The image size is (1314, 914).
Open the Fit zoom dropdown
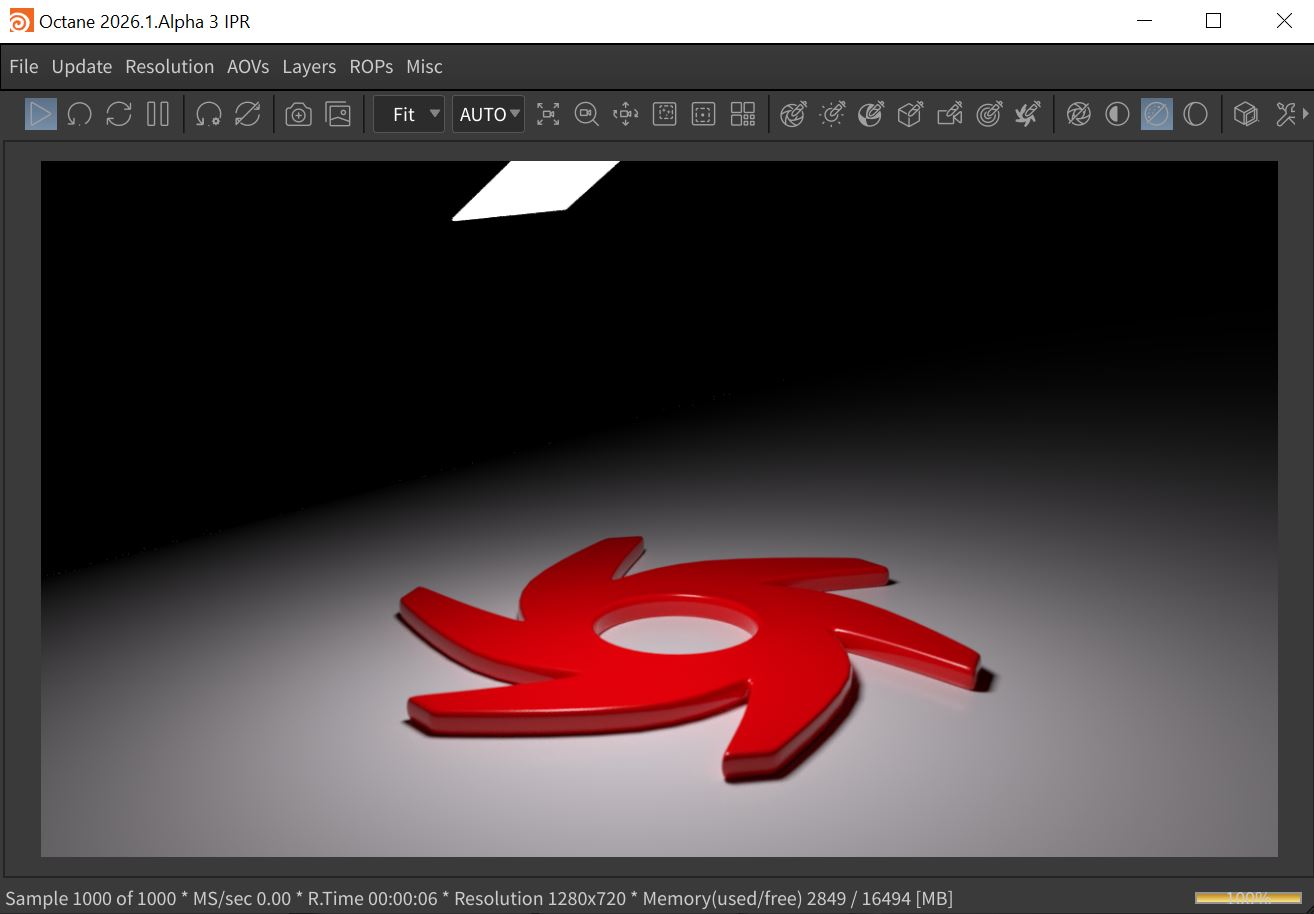(x=409, y=114)
